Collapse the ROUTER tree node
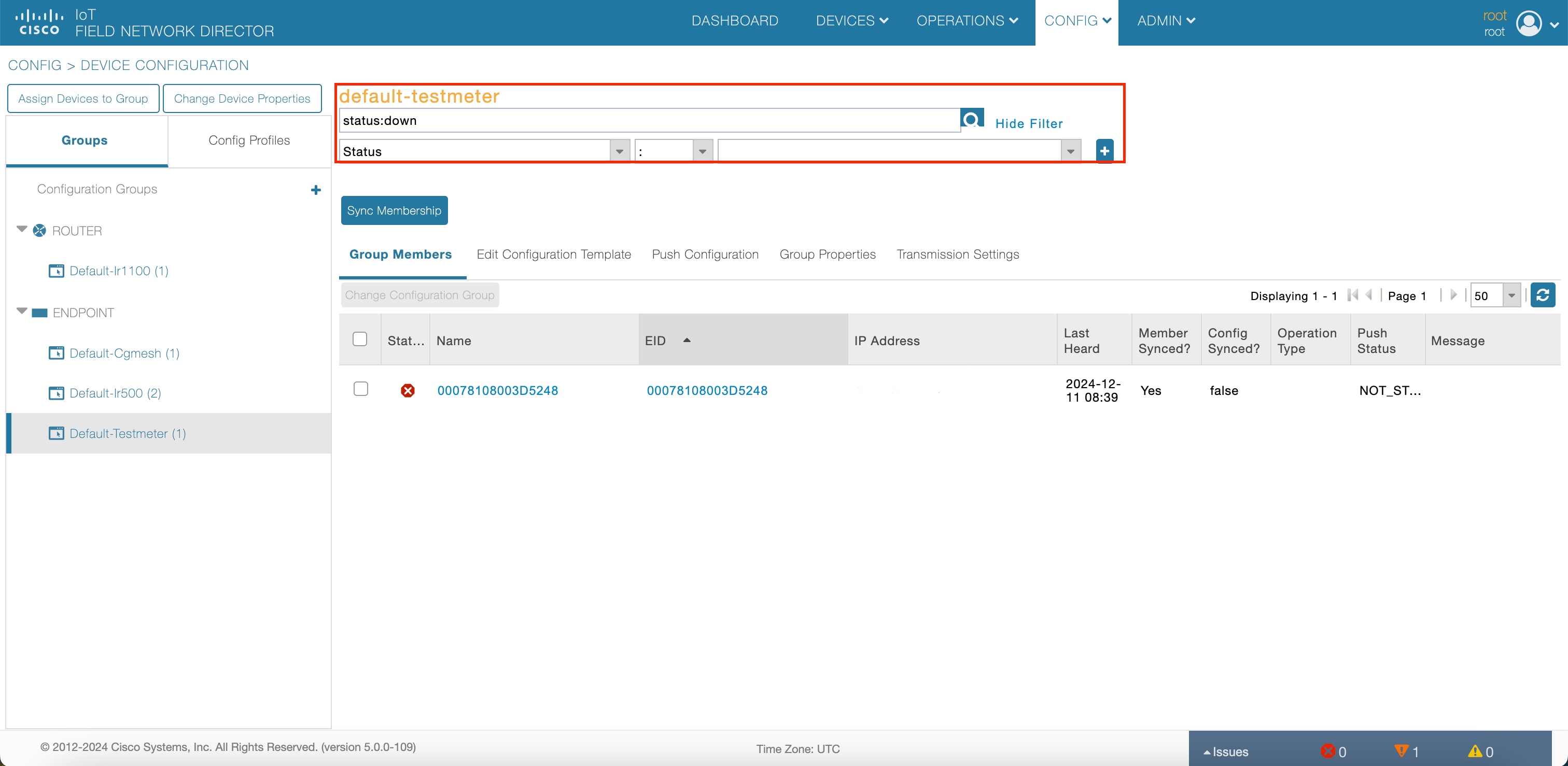Image resolution: width=1568 pixels, height=766 pixels. [22, 230]
